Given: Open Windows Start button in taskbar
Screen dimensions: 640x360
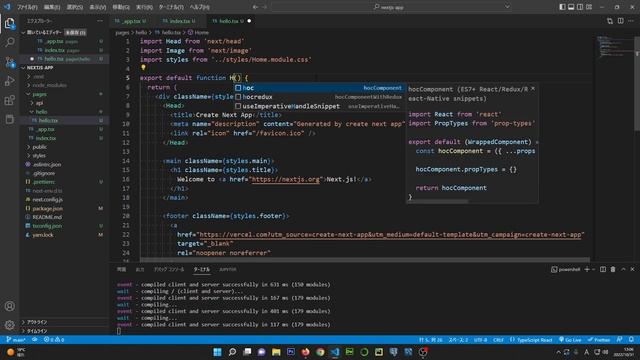Looking at the screenshot, I should pyautogui.click(x=218, y=352).
